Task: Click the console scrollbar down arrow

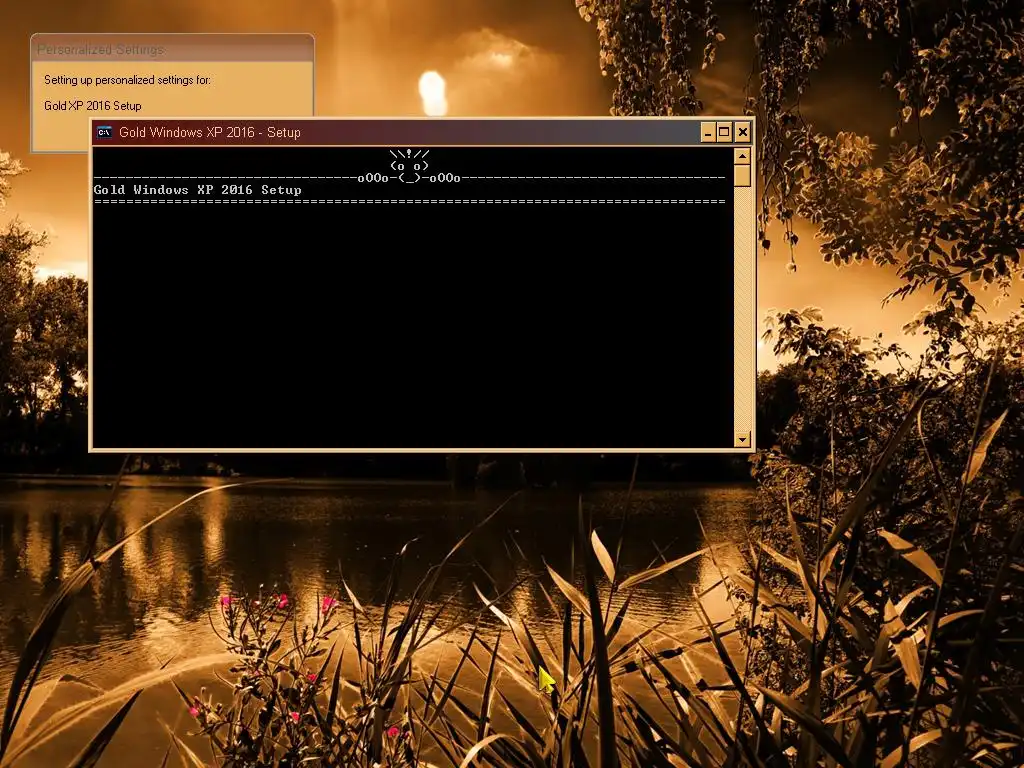Action: click(742, 440)
